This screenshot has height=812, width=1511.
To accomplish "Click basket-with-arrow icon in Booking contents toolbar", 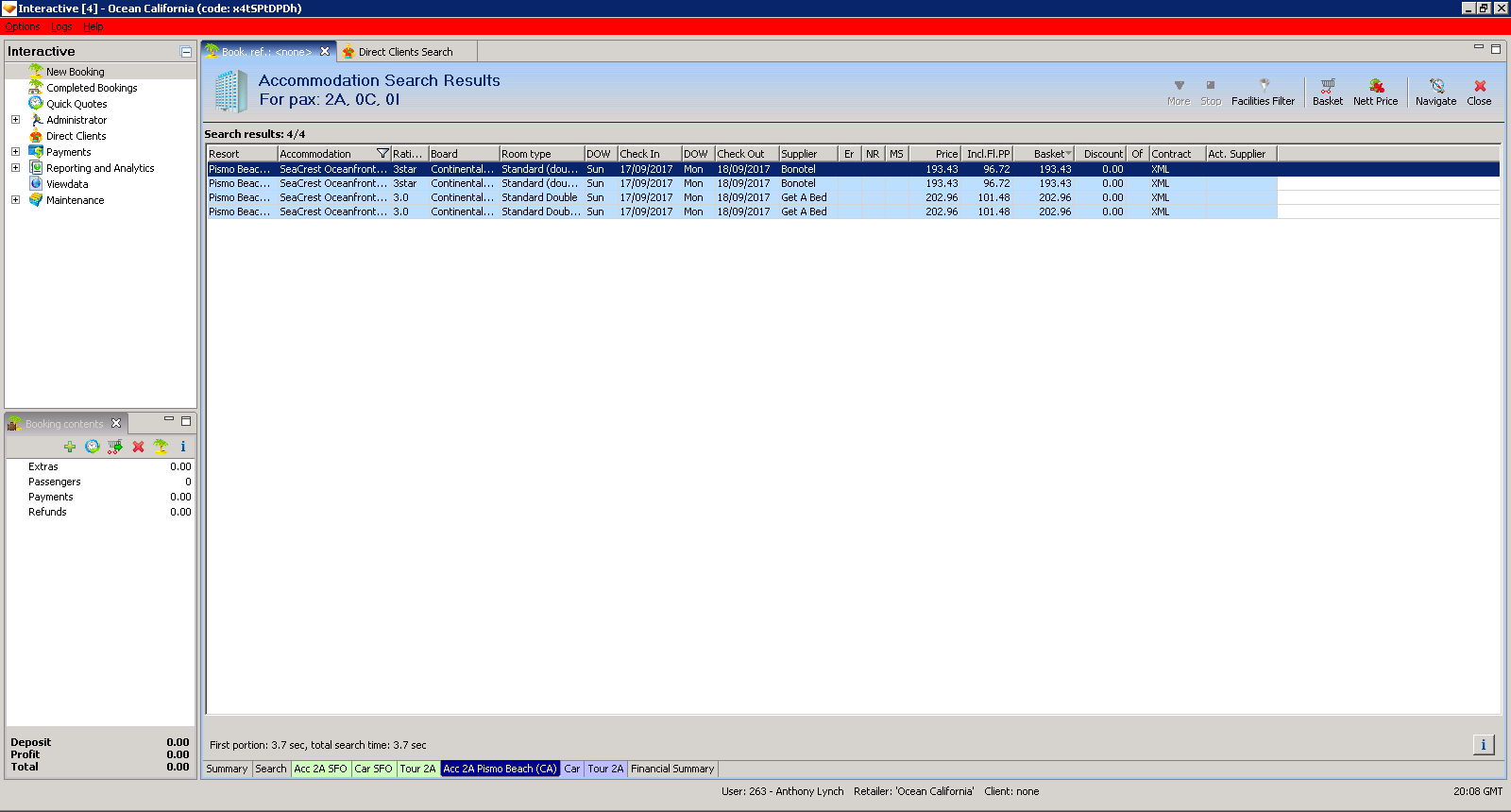I will [115, 447].
